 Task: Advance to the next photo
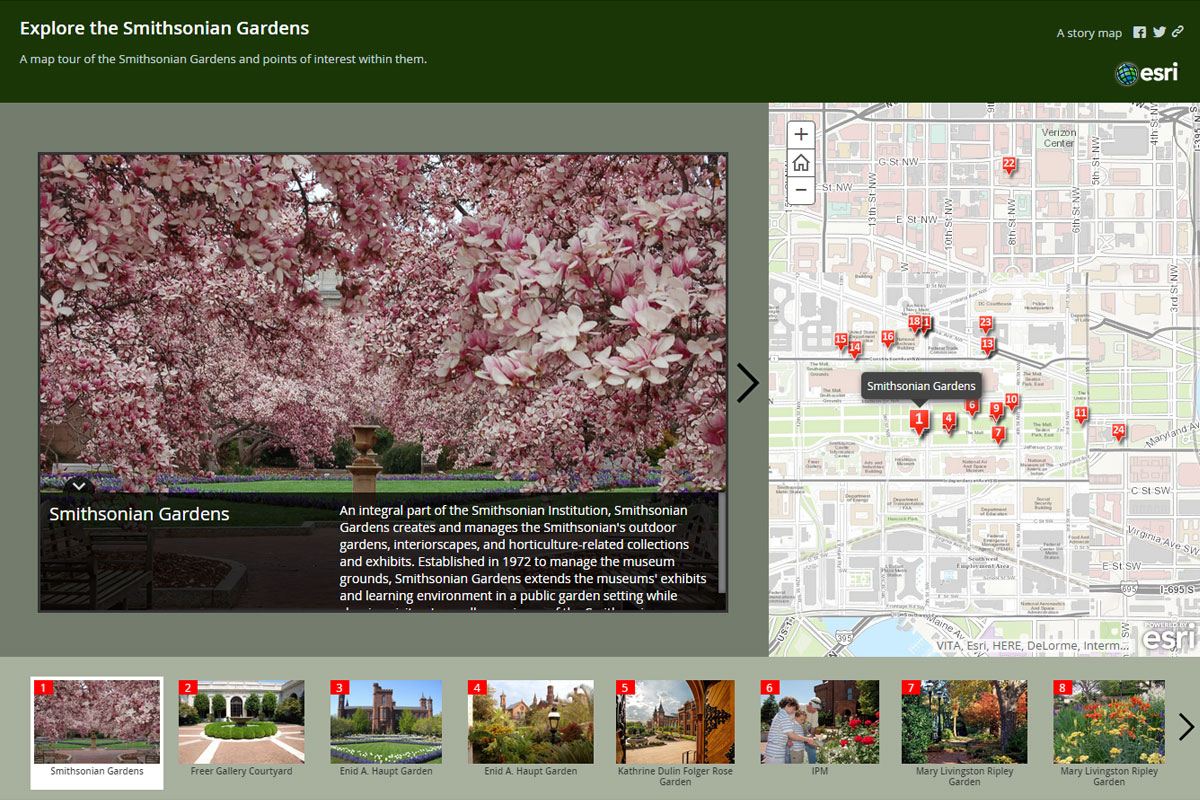pyautogui.click(x=747, y=383)
